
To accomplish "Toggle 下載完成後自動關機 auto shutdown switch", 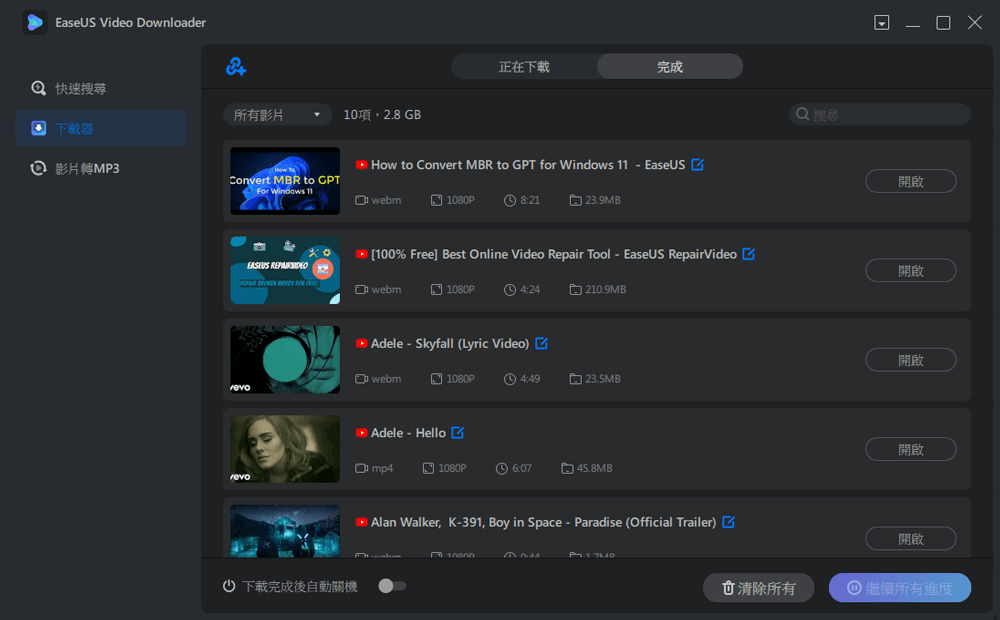I will pyautogui.click(x=392, y=586).
